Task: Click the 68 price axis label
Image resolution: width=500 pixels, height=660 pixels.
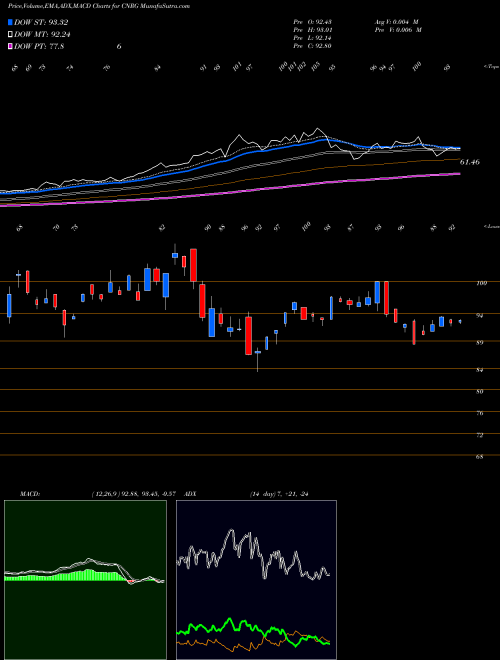Action: (480, 457)
